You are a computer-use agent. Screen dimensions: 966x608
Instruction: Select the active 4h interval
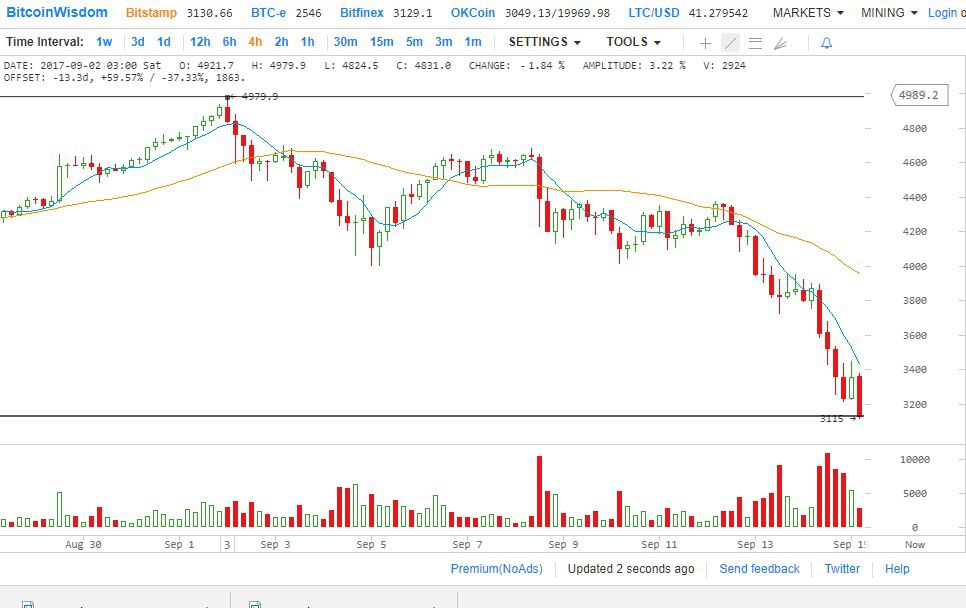255,42
